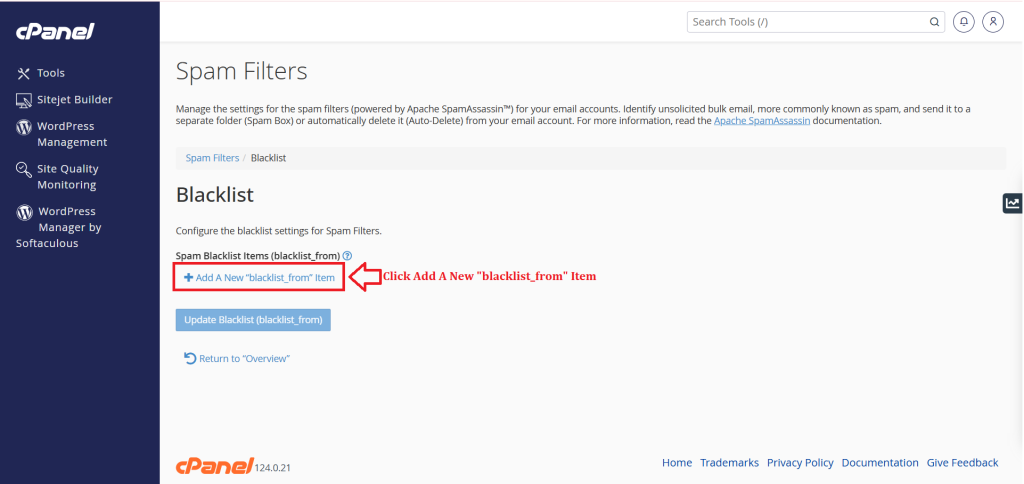The height and width of the screenshot is (484, 1024).
Task: Open the Documentation footer link
Action: pos(880,462)
